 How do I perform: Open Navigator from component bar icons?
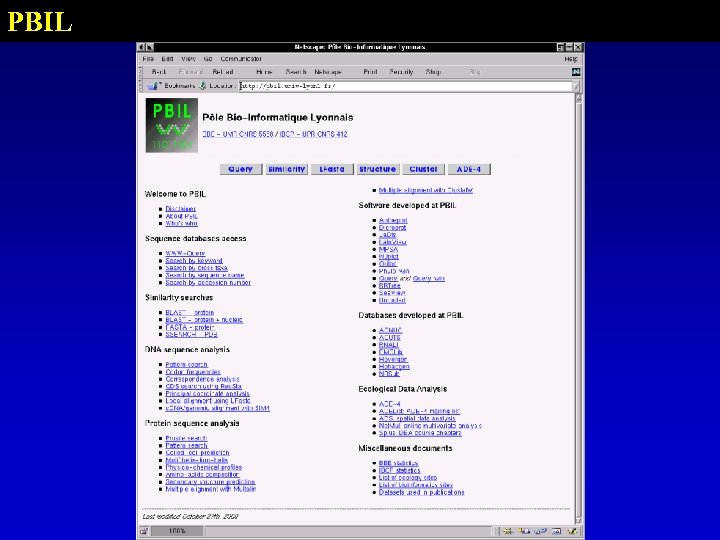pyautogui.click(x=507, y=531)
